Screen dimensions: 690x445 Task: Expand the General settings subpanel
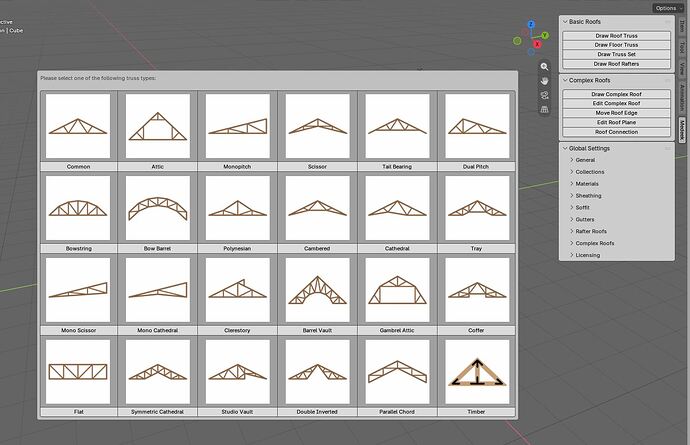point(572,160)
